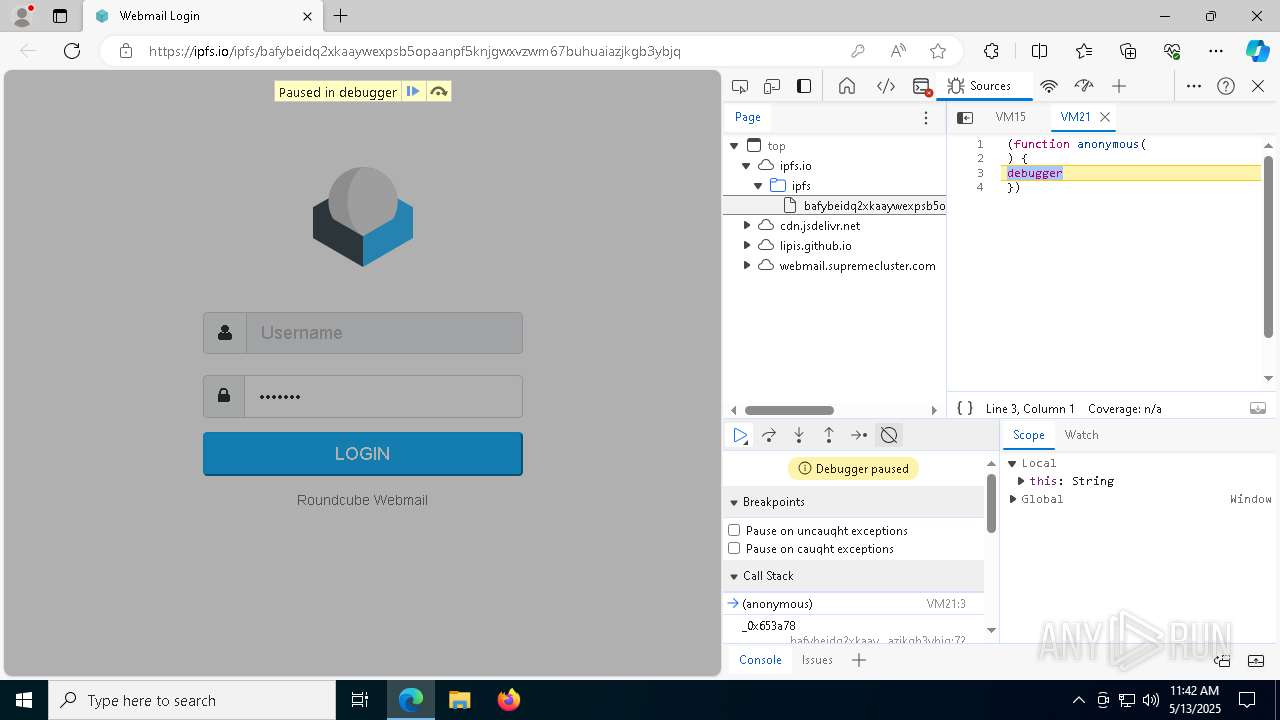
Task: Deactivate breakpoints icon in debugger toolbar
Action: 889,435
